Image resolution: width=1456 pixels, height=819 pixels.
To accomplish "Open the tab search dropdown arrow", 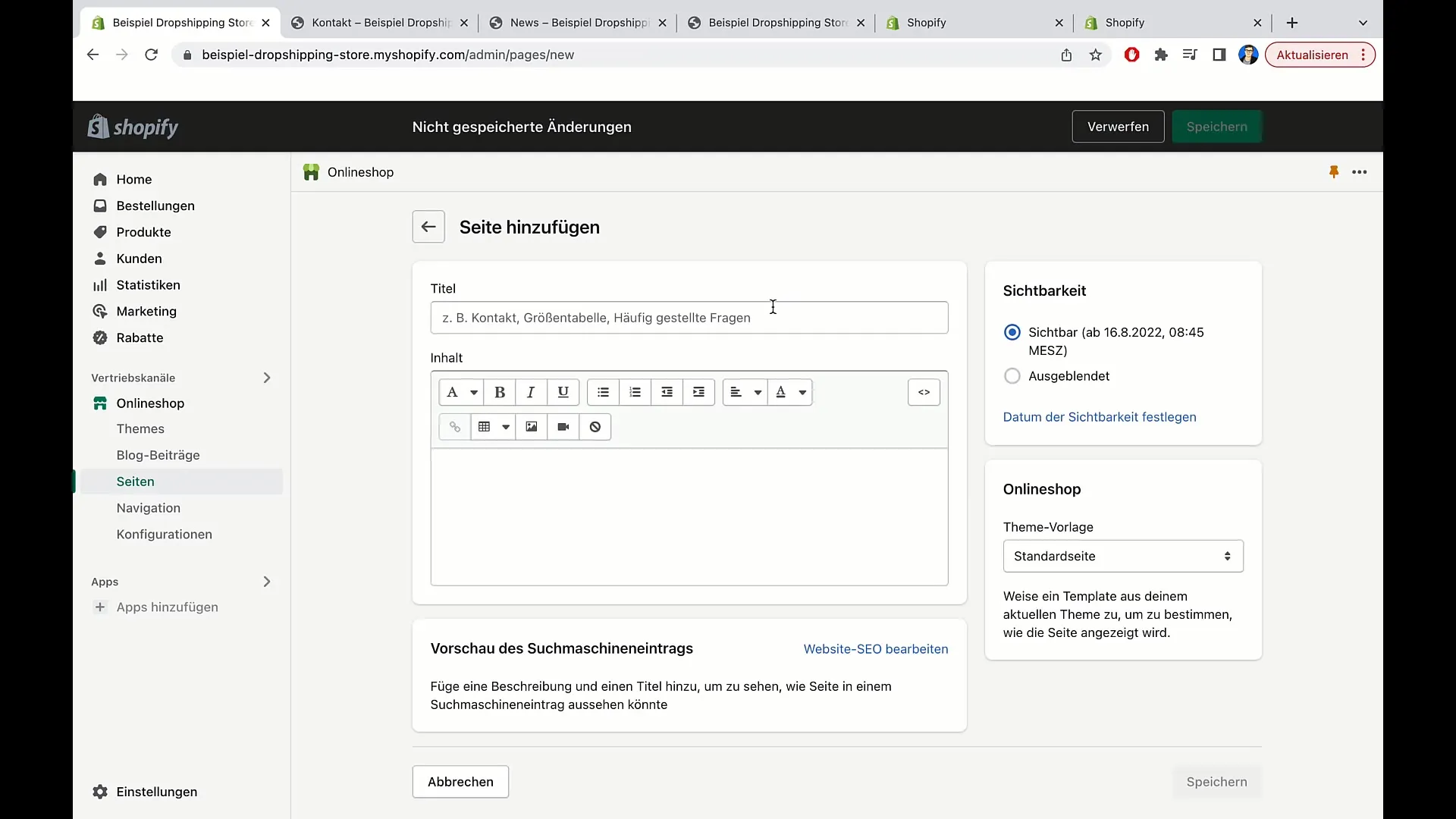I will 1363,23.
